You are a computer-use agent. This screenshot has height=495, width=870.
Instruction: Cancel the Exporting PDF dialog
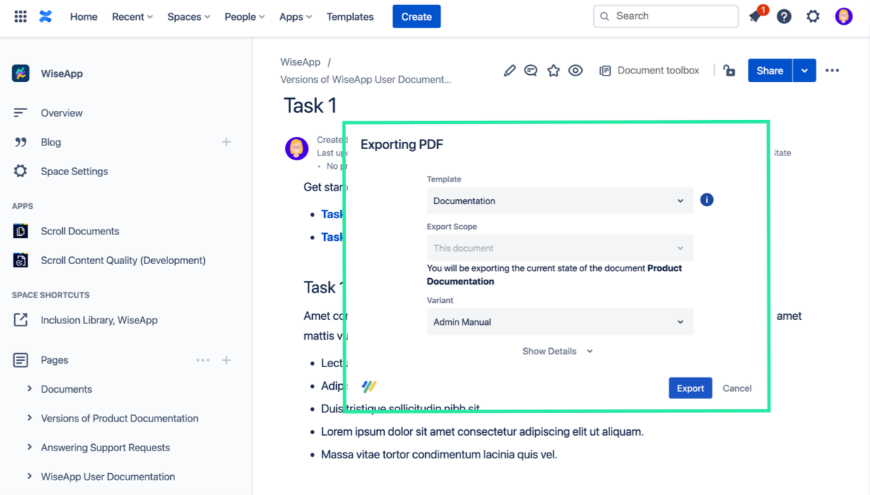(x=737, y=388)
